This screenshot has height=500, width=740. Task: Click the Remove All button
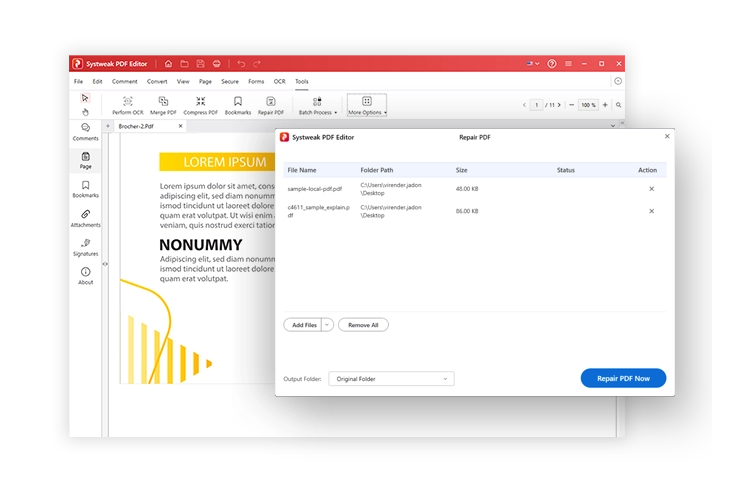[x=363, y=325]
